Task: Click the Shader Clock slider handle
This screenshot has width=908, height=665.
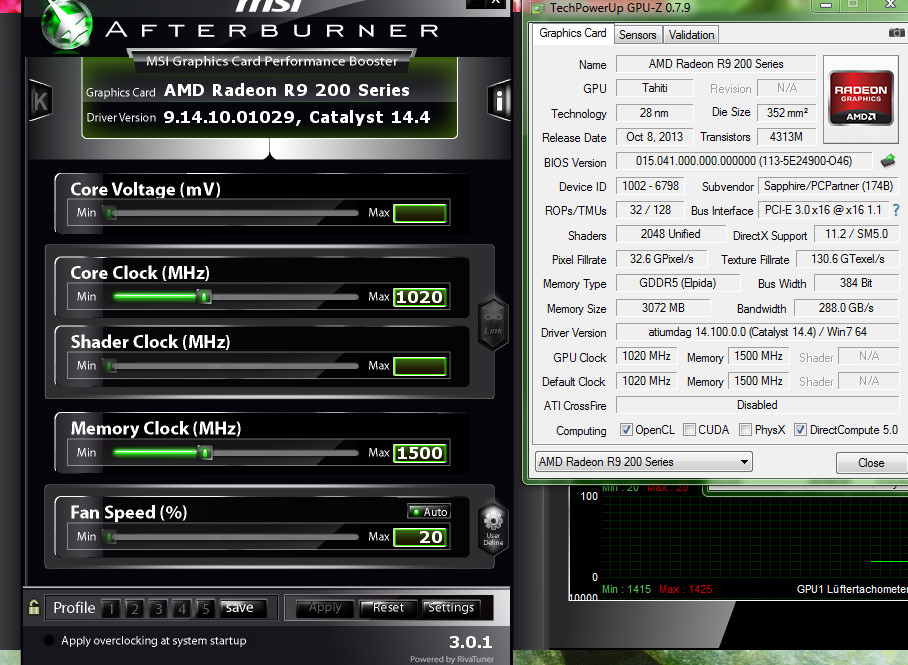Action: point(109,366)
